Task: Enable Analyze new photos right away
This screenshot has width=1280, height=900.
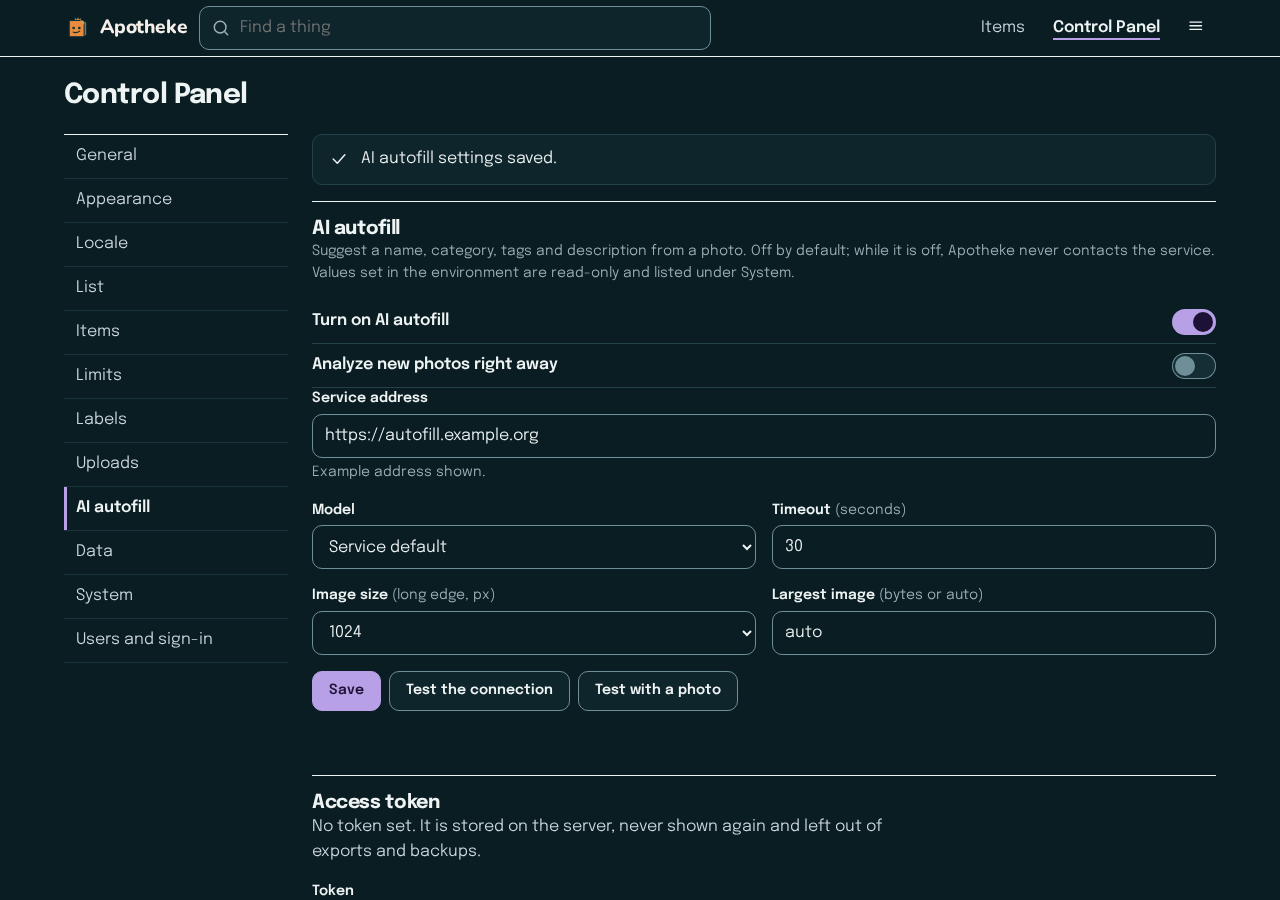Action: tap(1194, 366)
